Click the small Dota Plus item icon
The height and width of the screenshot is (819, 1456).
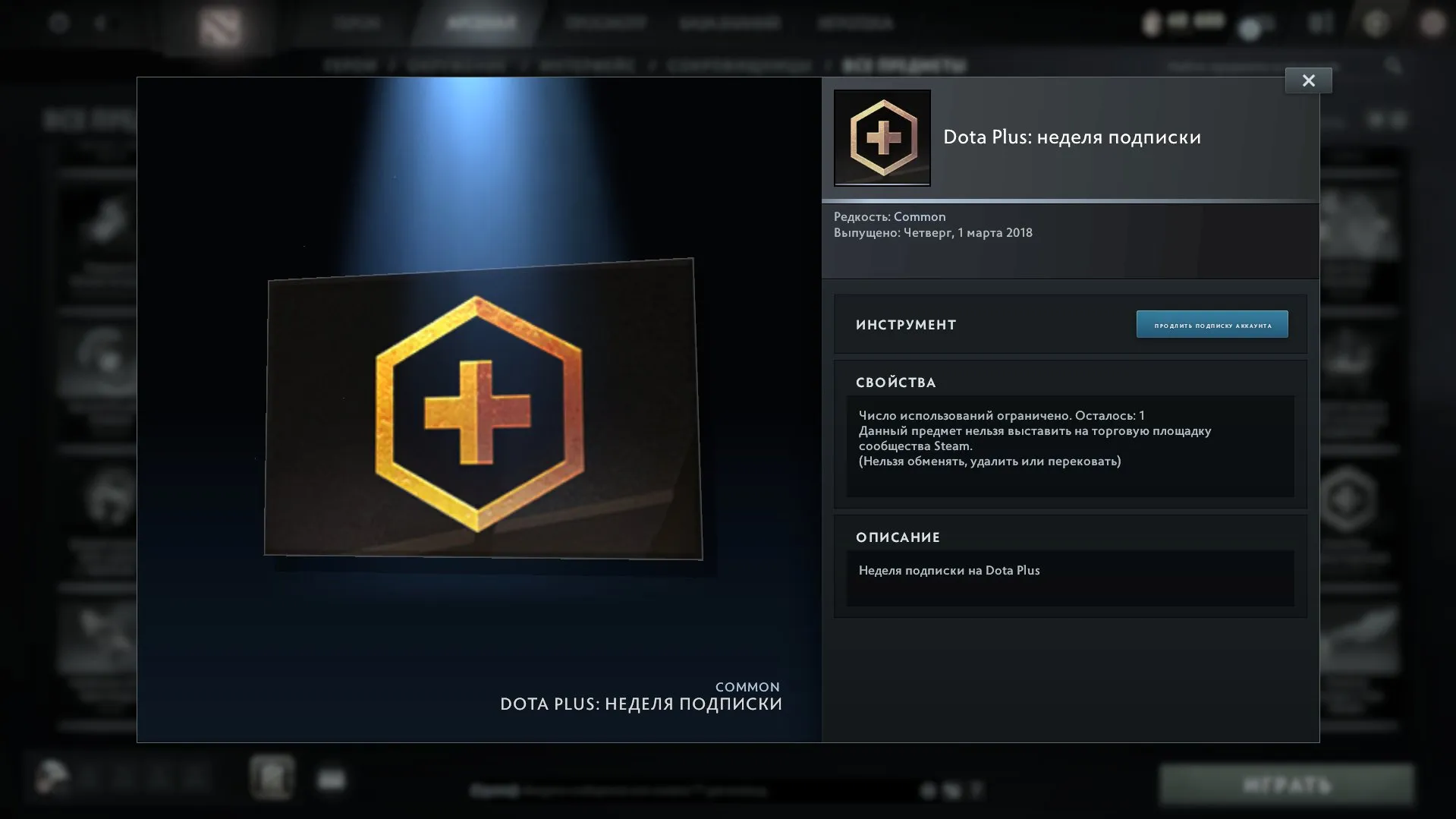pyautogui.click(x=882, y=137)
